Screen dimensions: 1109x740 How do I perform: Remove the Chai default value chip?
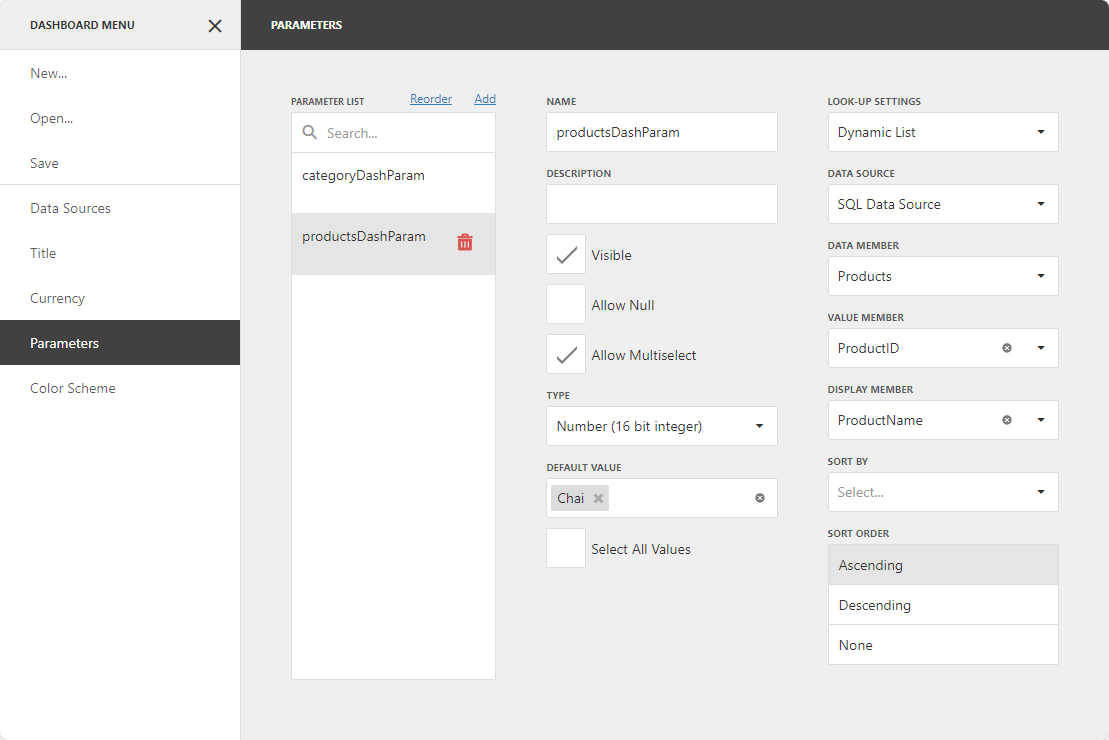tap(598, 497)
